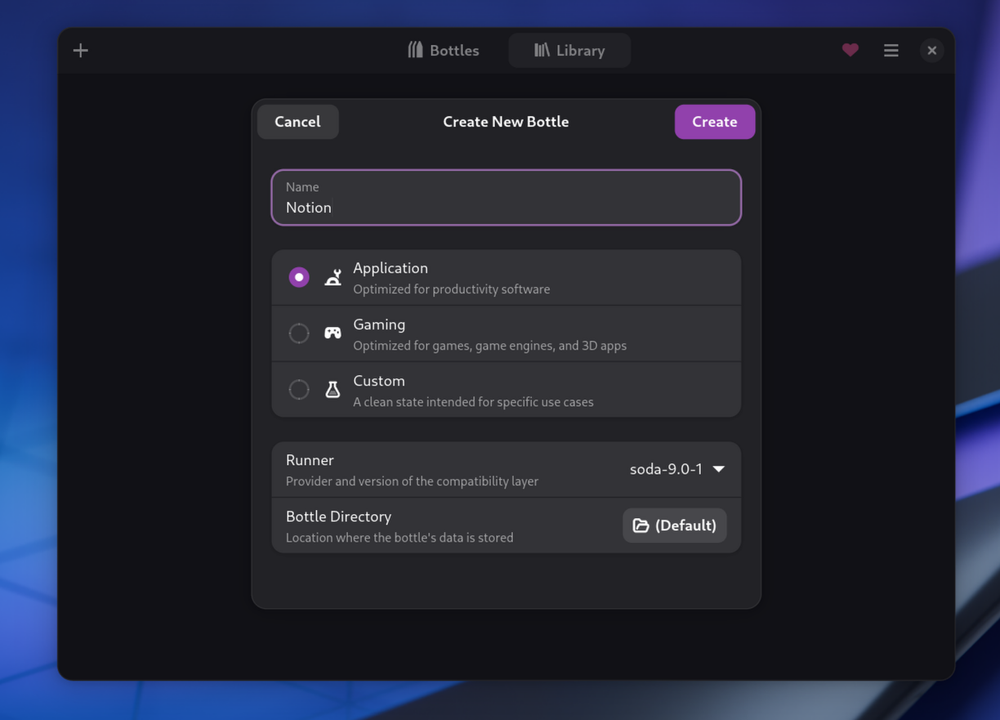The width and height of the screenshot is (1000, 720).
Task: Click the gamepad icon beside Gaming
Action: pyautogui.click(x=332, y=333)
